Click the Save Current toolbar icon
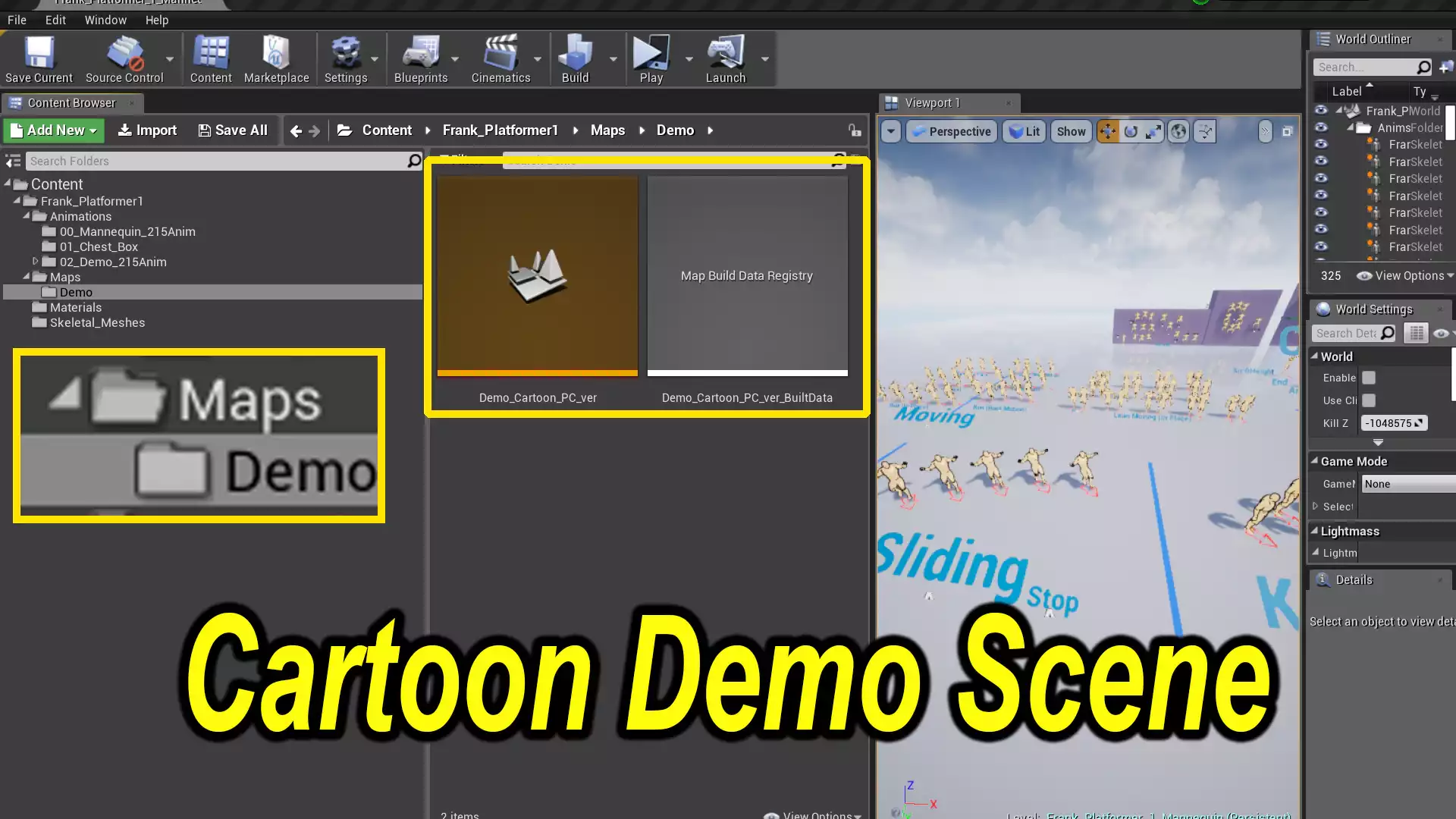The image size is (1456, 819). click(x=39, y=53)
